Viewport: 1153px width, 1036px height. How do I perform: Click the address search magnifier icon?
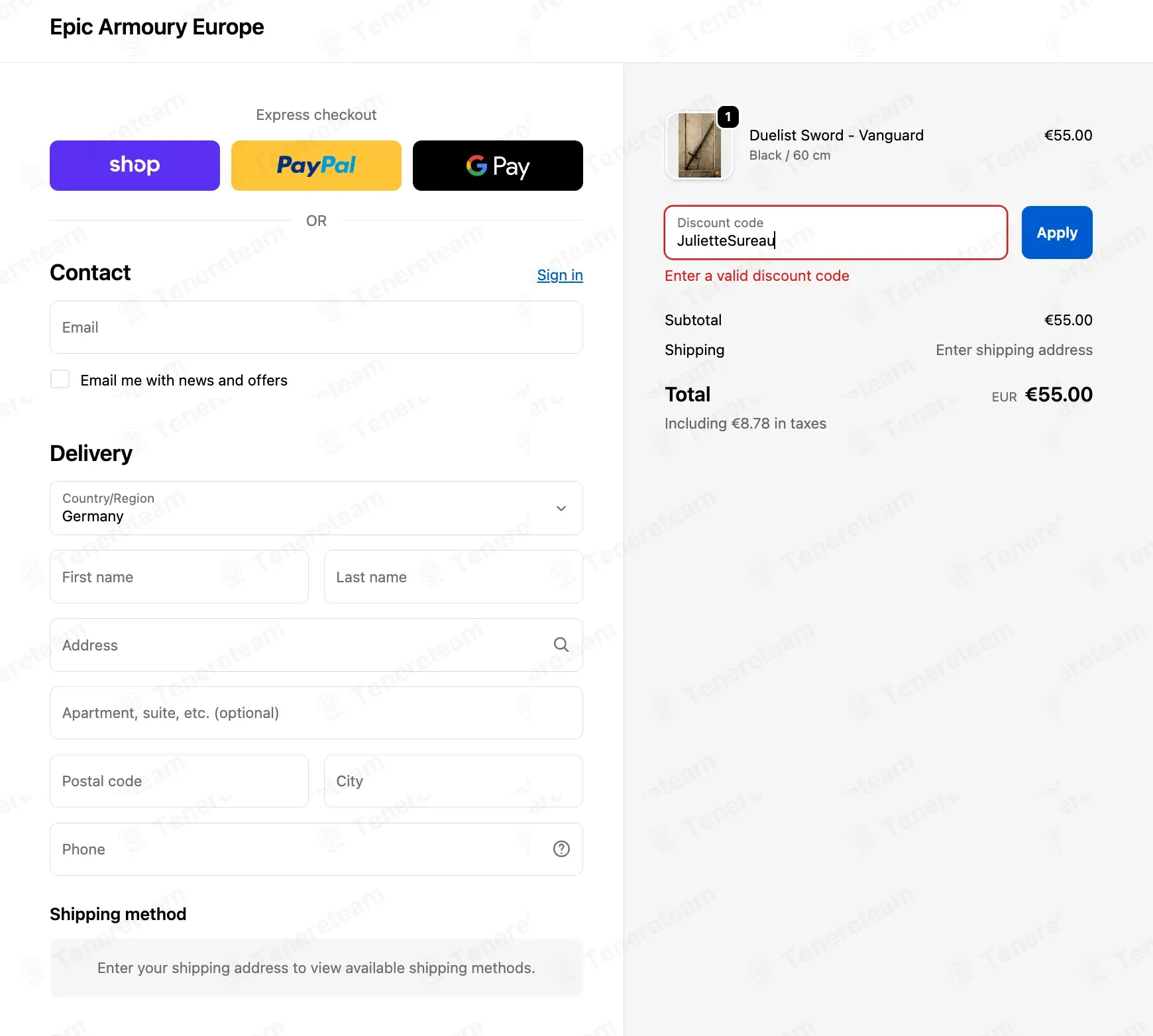(561, 645)
